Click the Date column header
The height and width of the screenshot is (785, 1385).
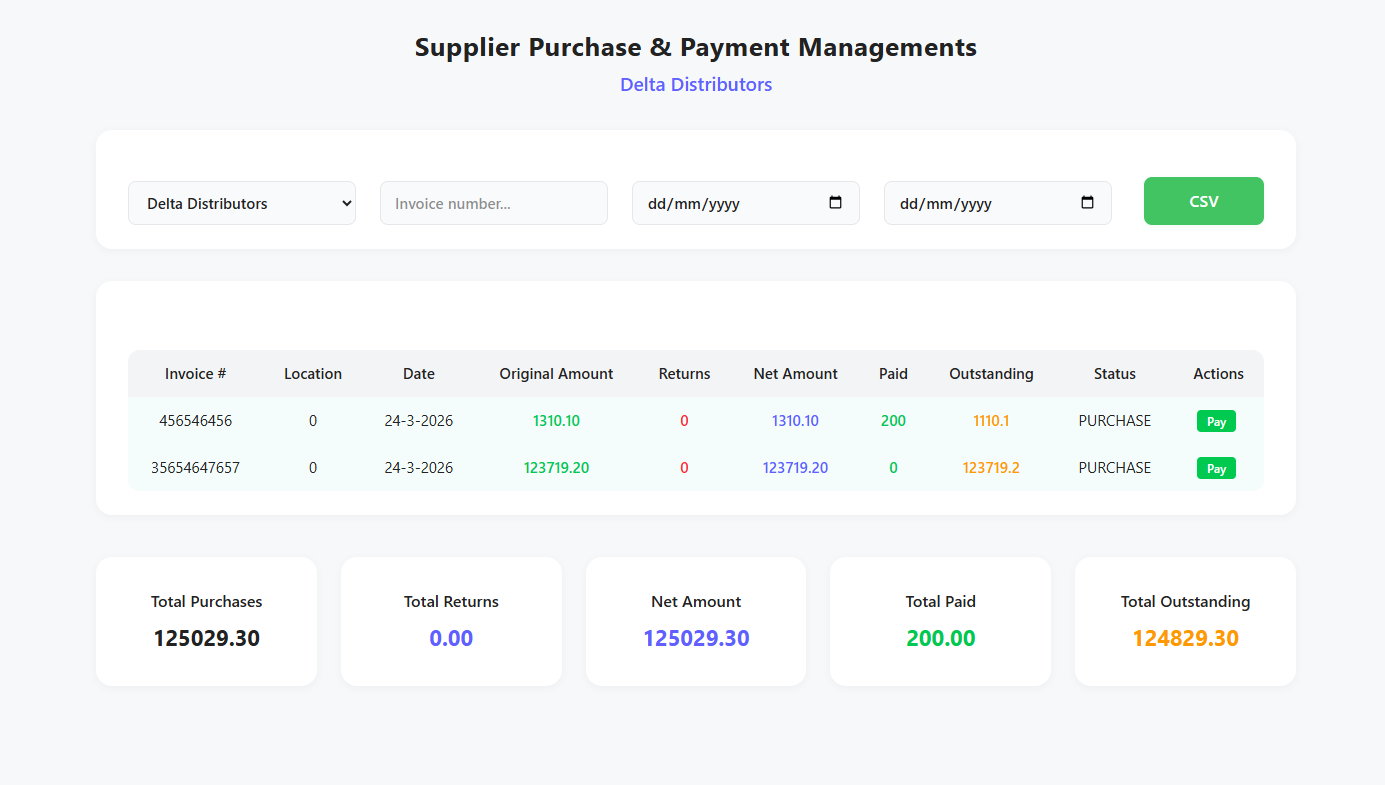pos(419,374)
